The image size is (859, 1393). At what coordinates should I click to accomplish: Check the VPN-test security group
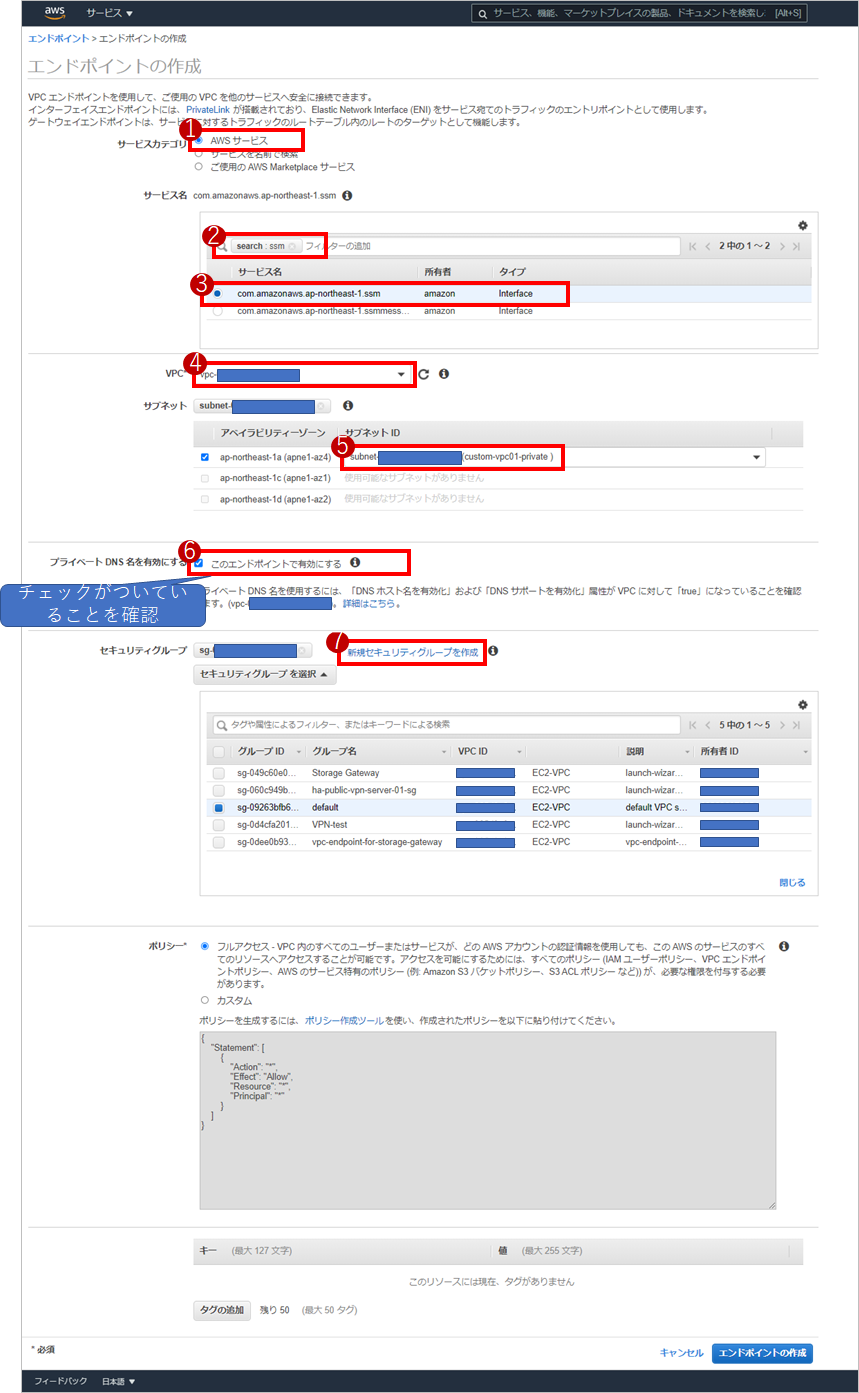click(x=218, y=825)
